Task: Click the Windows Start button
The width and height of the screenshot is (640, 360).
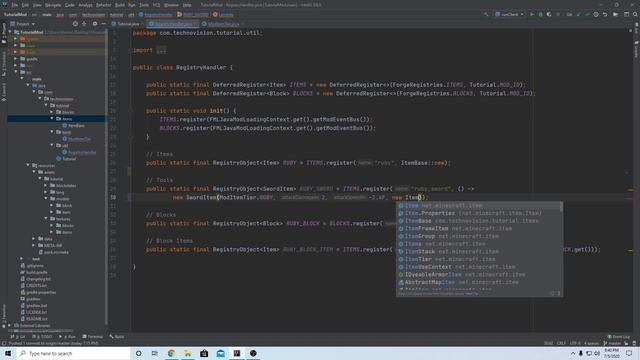Action: pyautogui.click(x=8, y=353)
